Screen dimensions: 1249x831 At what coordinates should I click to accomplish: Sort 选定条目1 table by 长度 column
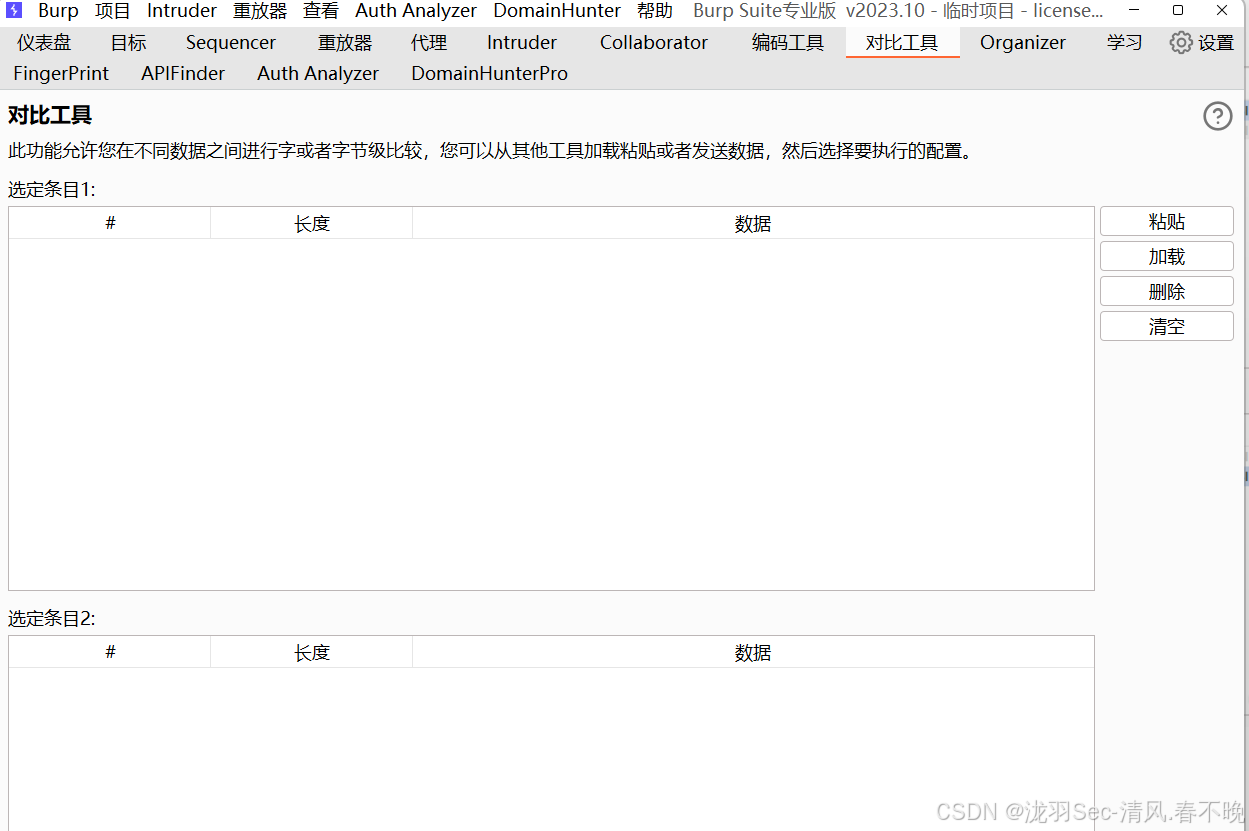pos(312,223)
